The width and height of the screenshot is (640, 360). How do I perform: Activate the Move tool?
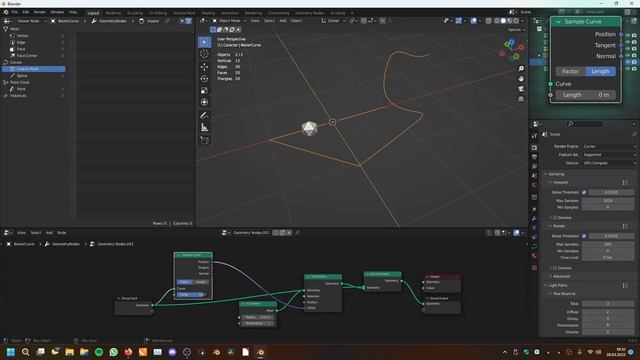tap(204, 67)
